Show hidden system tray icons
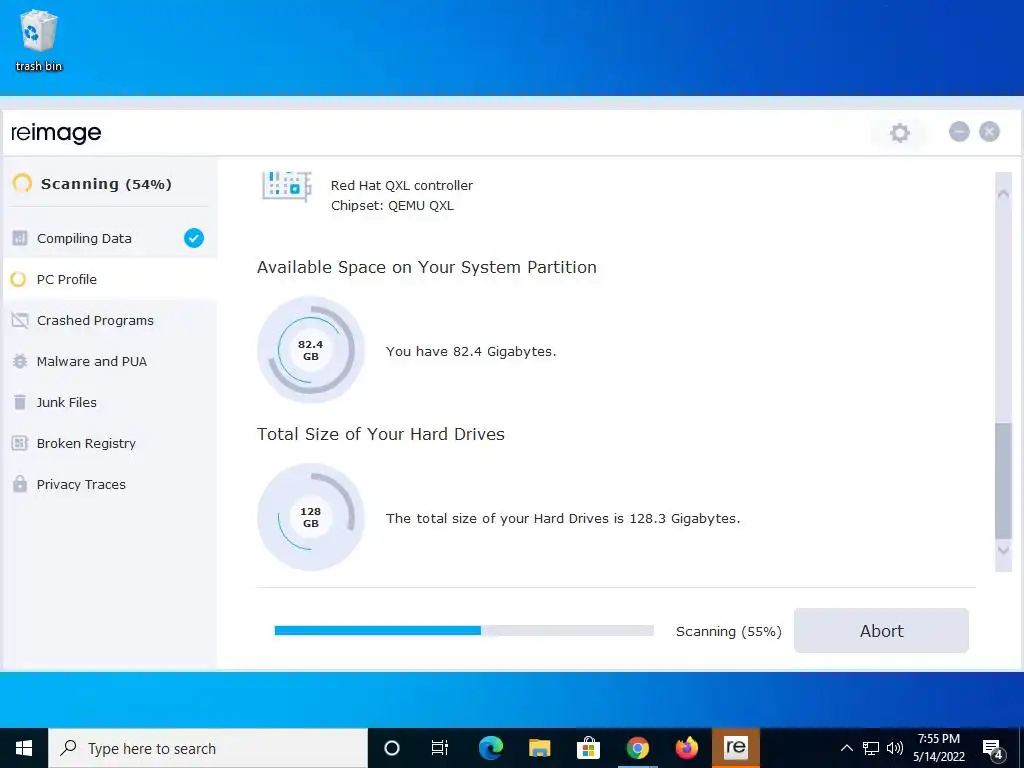 pyautogui.click(x=846, y=748)
